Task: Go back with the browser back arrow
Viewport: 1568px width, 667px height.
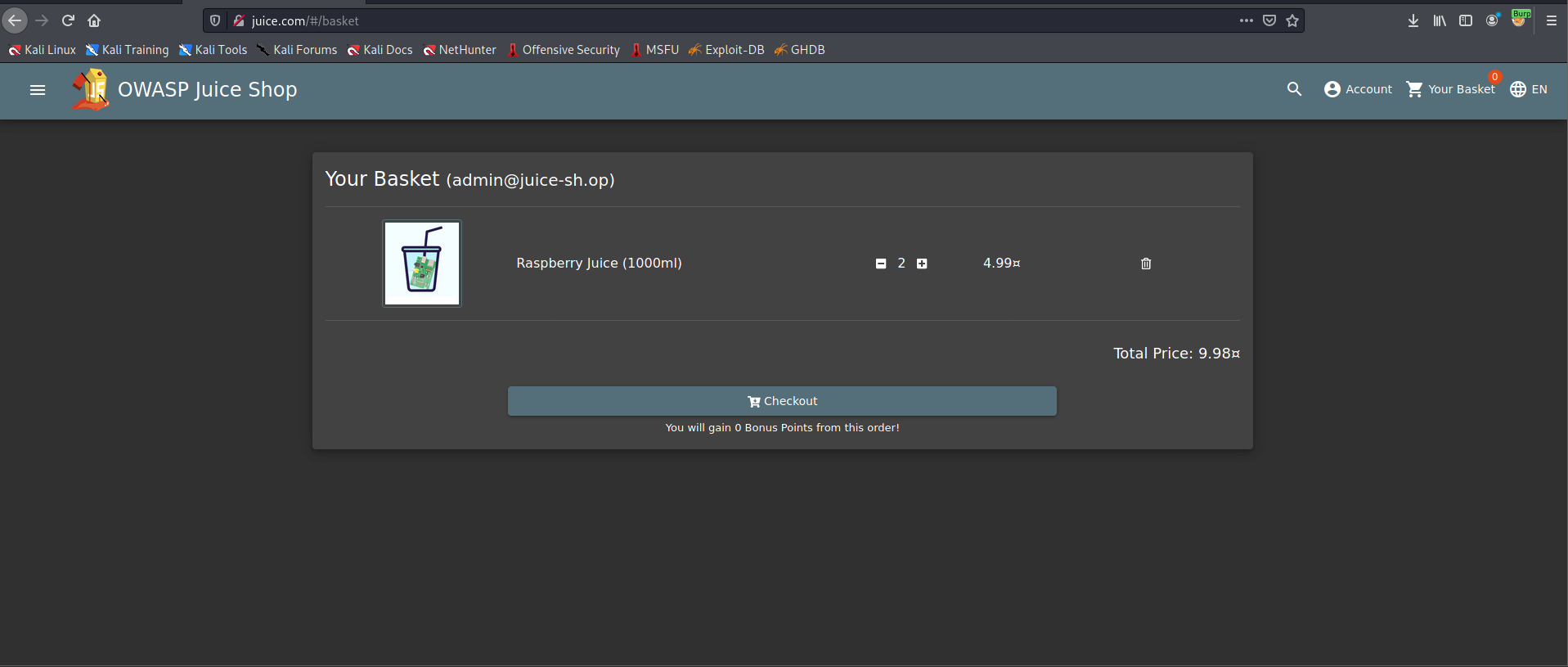Action: pyautogui.click(x=15, y=20)
